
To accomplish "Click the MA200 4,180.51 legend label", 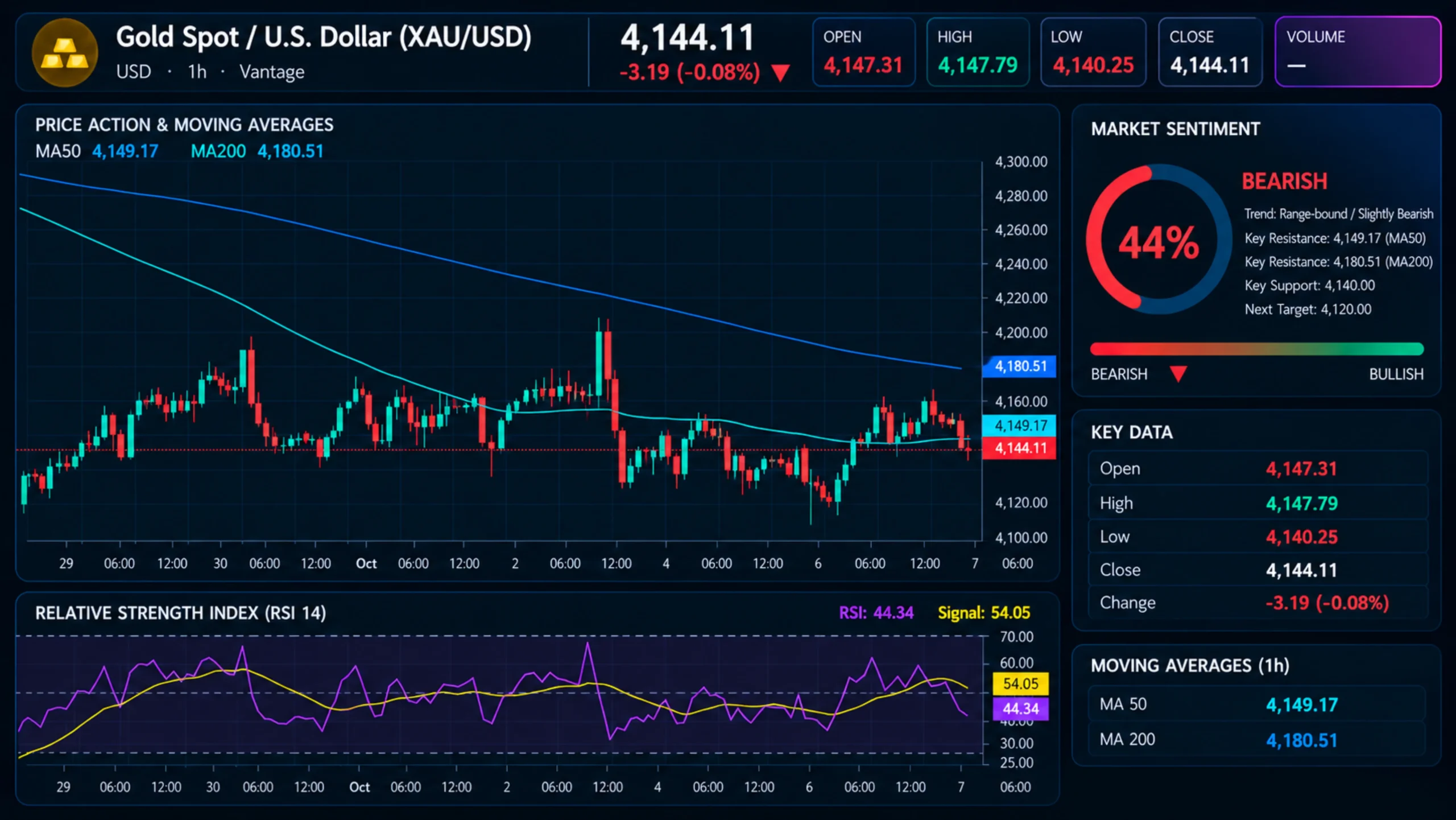I will pos(257,151).
